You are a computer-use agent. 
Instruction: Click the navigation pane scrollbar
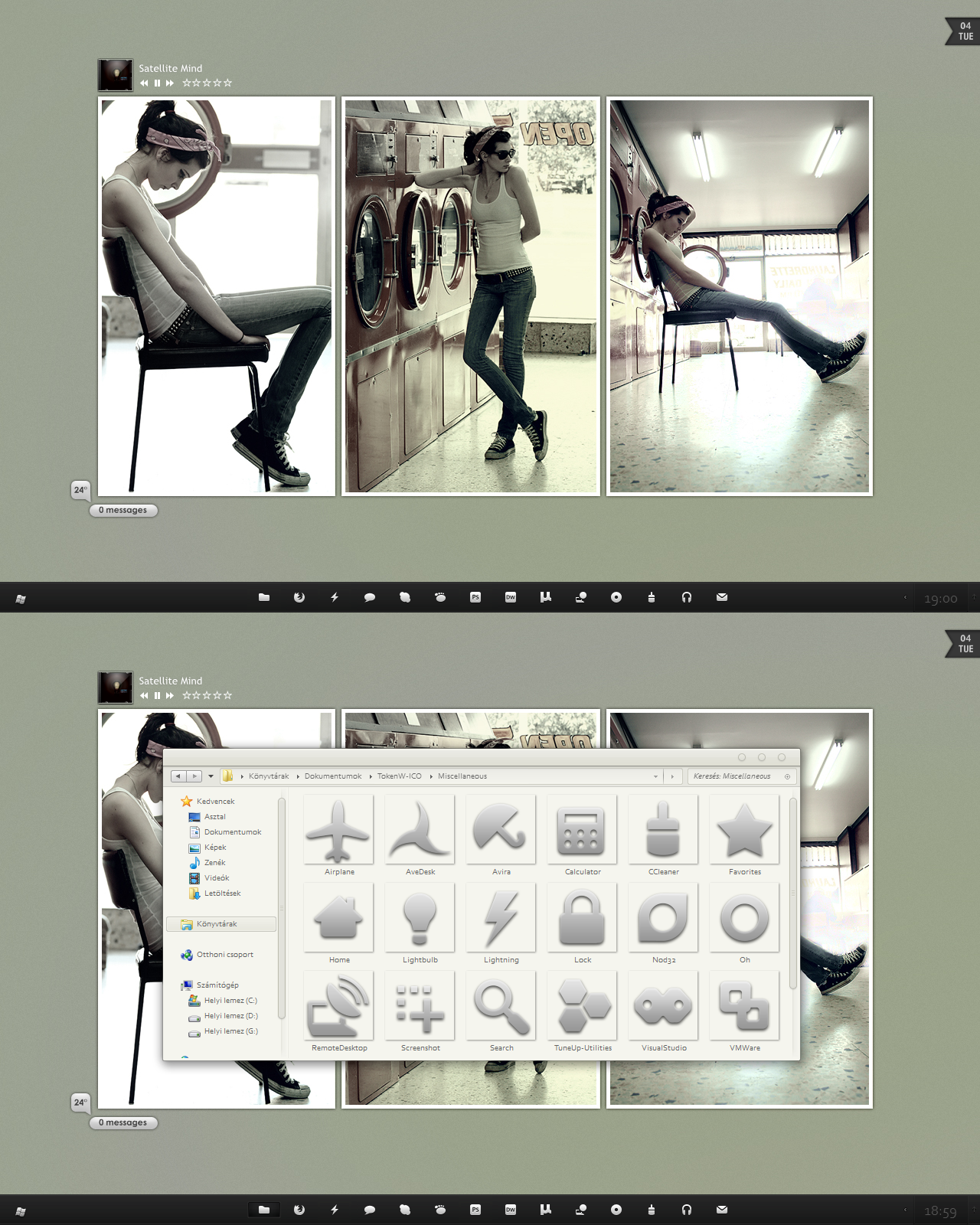tap(281, 908)
